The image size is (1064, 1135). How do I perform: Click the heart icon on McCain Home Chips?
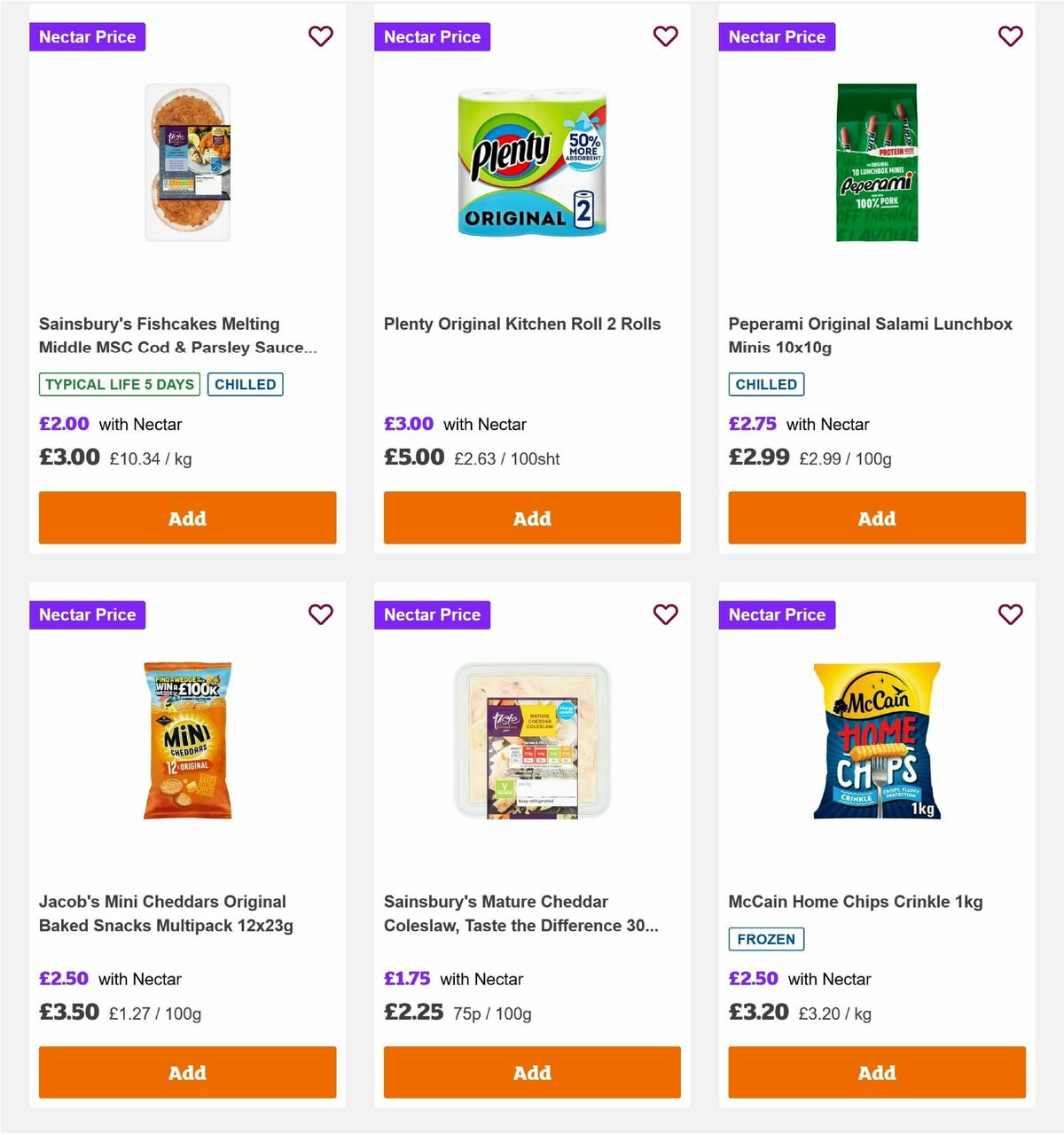pos(1010,614)
